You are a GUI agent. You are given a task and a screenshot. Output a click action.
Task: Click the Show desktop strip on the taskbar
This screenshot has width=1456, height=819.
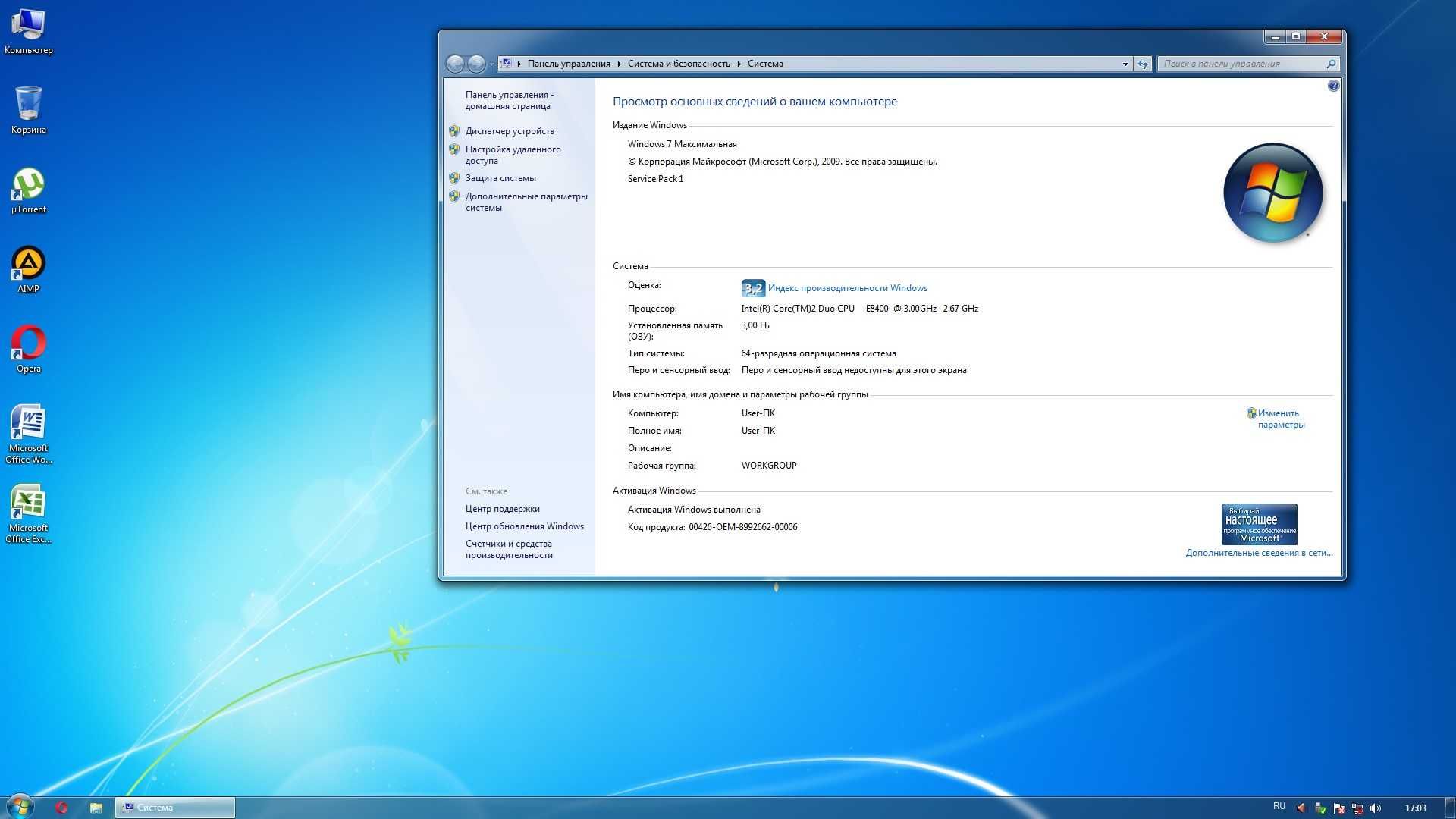click(1450, 808)
